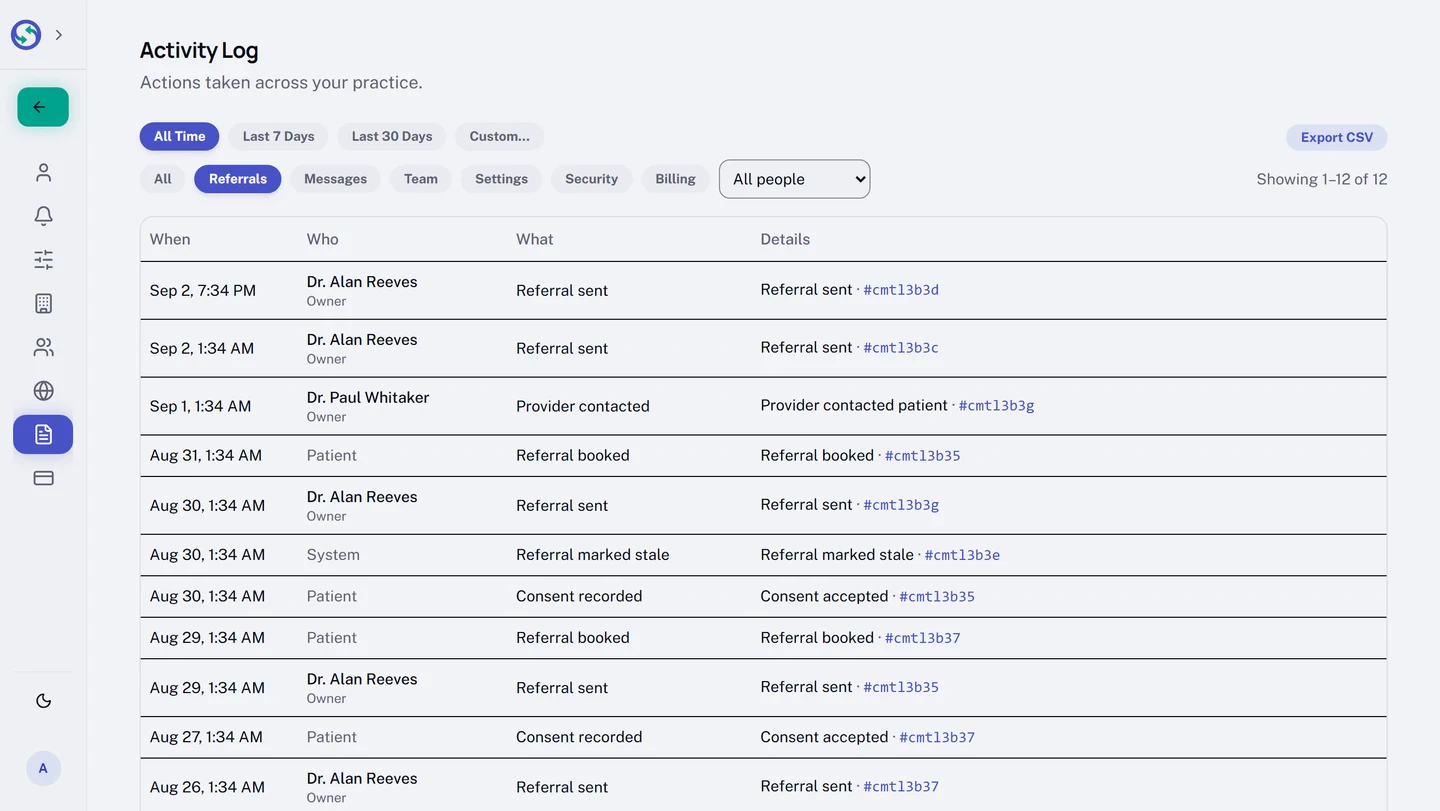The height and width of the screenshot is (811, 1440).
Task: Open the profile person icon in sidebar
Action: [x=43, y=173]
